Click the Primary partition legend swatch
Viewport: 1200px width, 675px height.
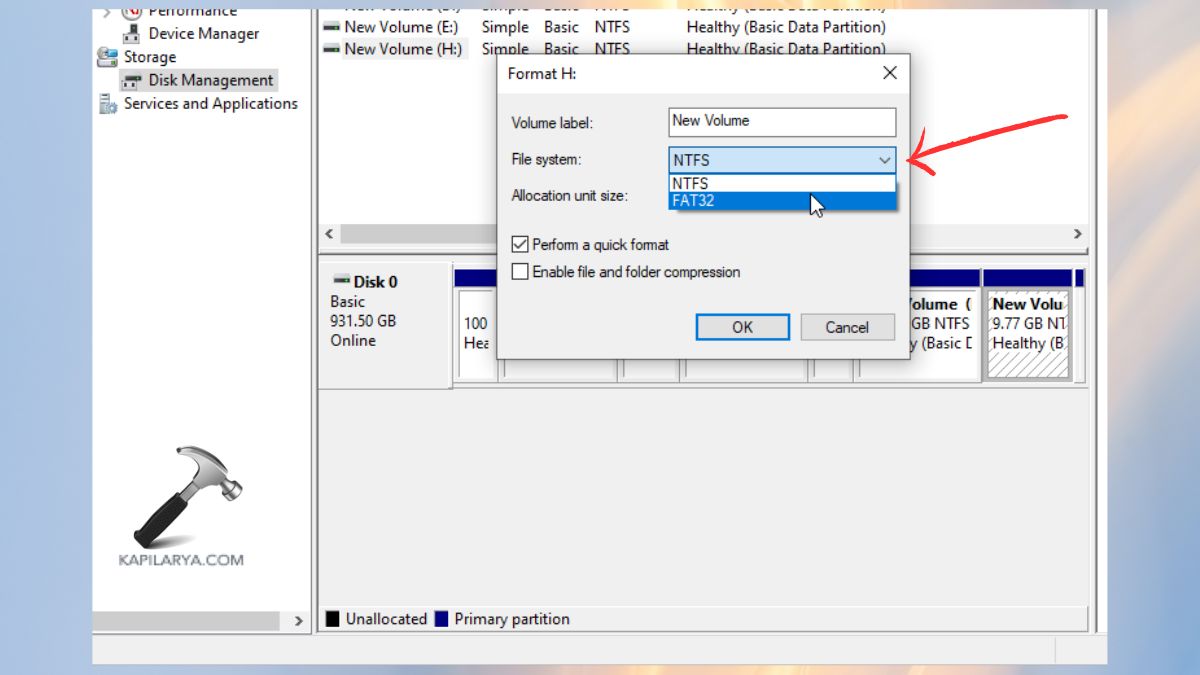tap(440, 618)
